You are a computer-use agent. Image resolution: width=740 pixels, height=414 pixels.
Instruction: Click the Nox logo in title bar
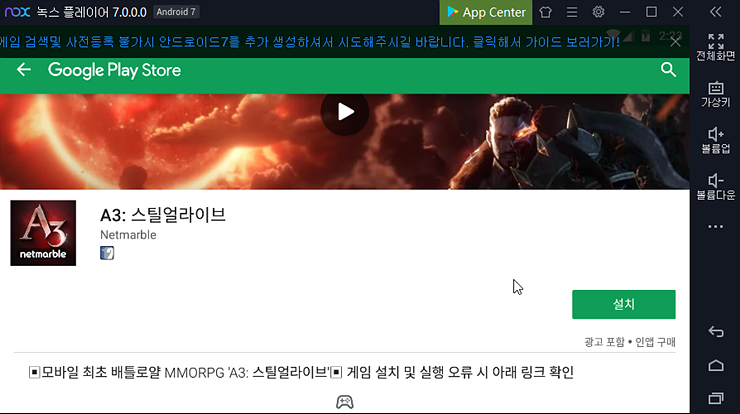click(17, 12)
